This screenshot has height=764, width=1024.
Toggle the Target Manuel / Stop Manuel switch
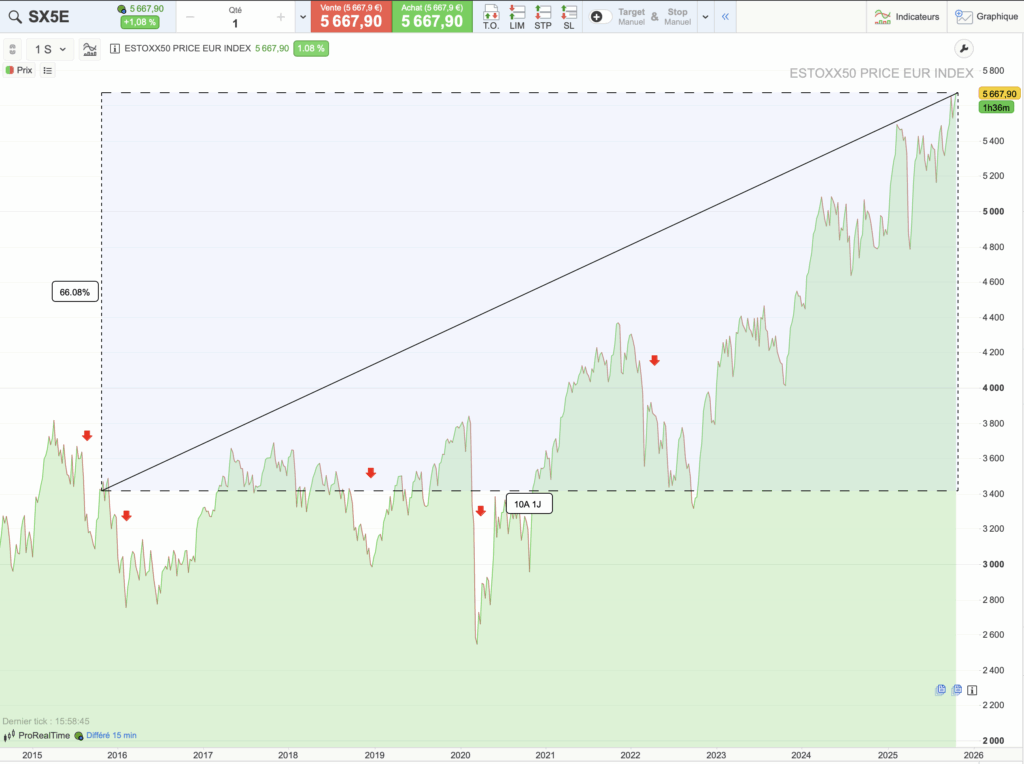tap(601, 17)
